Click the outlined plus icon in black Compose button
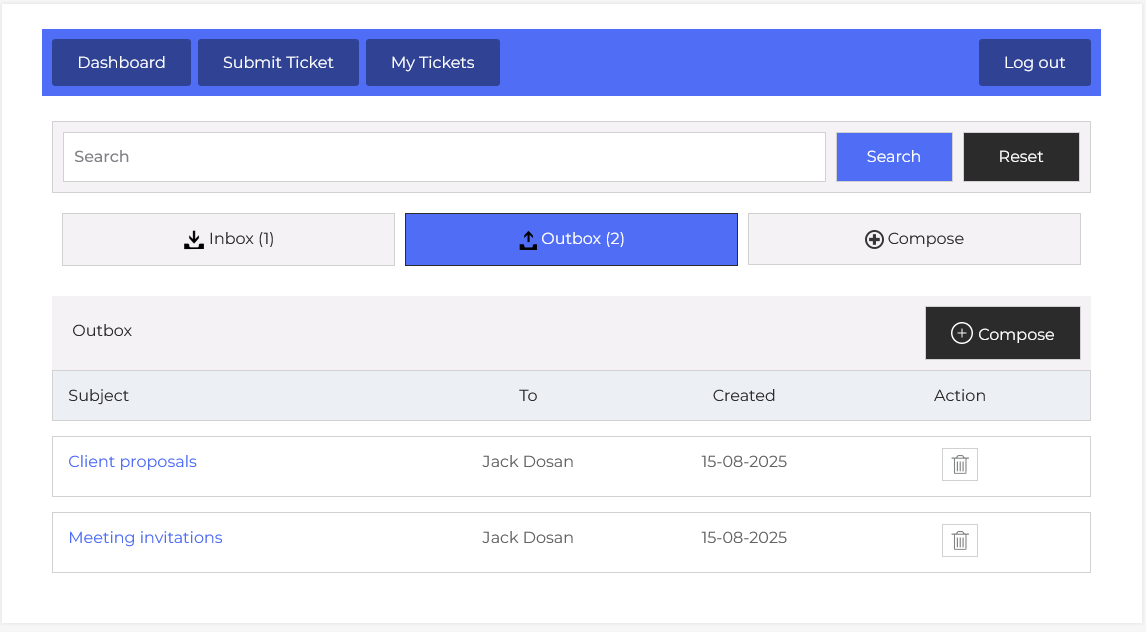 pyautogui.click(x=961, y=334)
